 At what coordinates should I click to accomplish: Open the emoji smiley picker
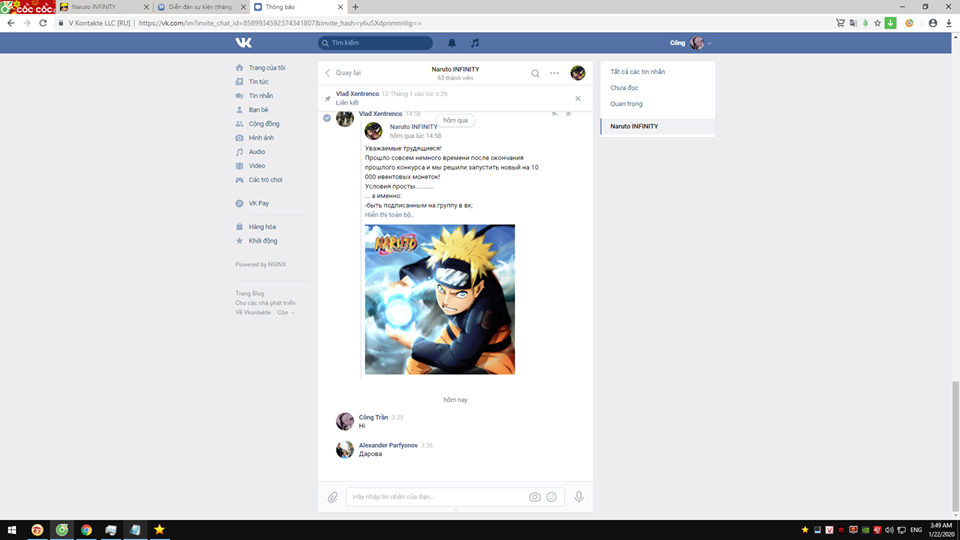pos(552,497)
